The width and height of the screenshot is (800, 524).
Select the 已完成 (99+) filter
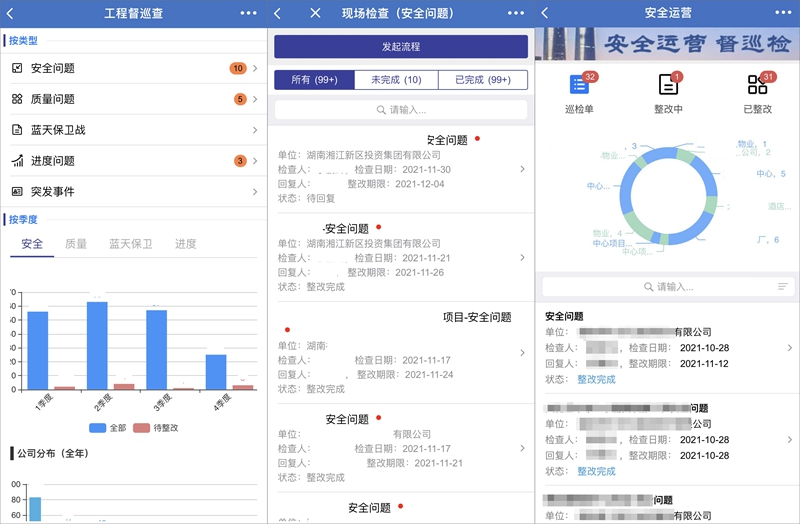(x=483, y=80)
